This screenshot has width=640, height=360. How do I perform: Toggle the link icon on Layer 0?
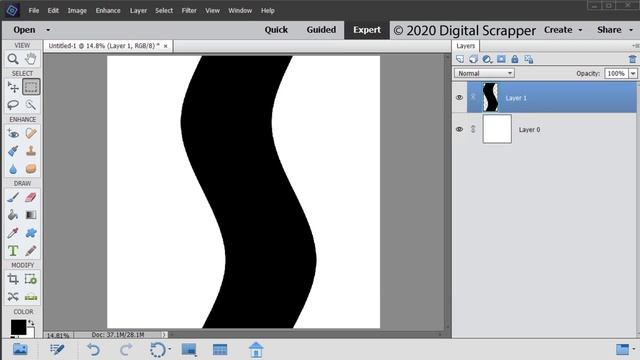[473, 129]
